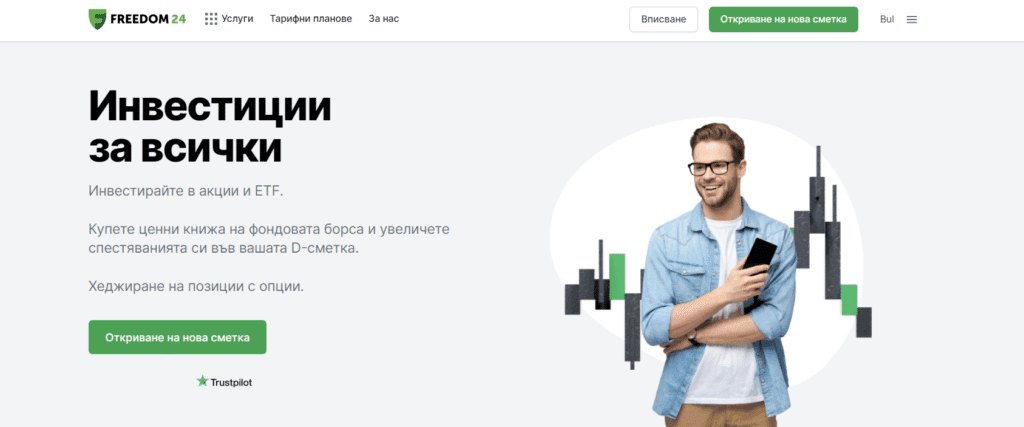Click the Freedom24 green shield logo
The width and height of the screenshot is (1024, 427).
click(97, 19)
